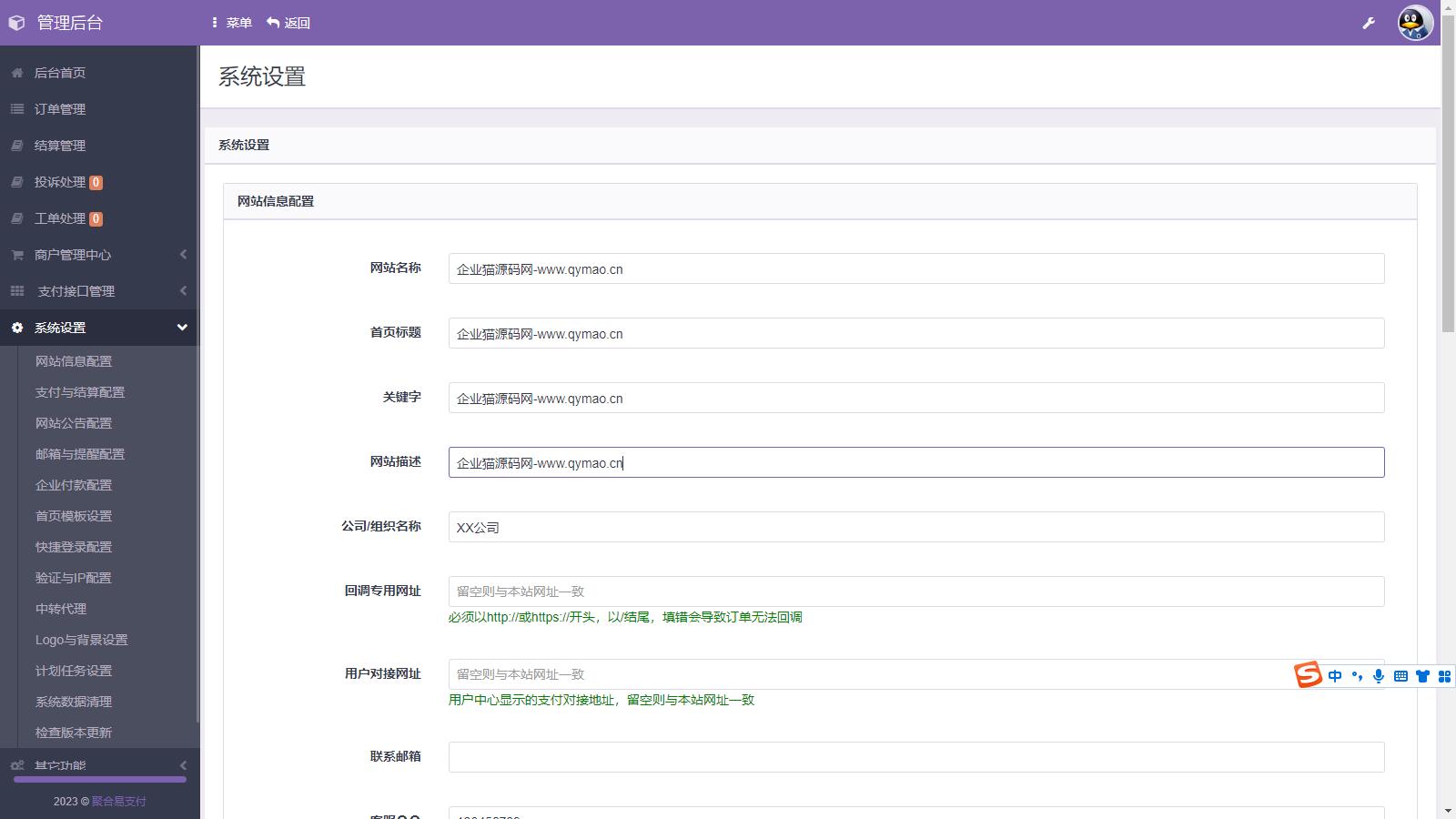The height and width of the screenshot is (819, 1456).
Task: Open the 订单管理 menu item
Action: pyautogui.click(x=60, y=109)
